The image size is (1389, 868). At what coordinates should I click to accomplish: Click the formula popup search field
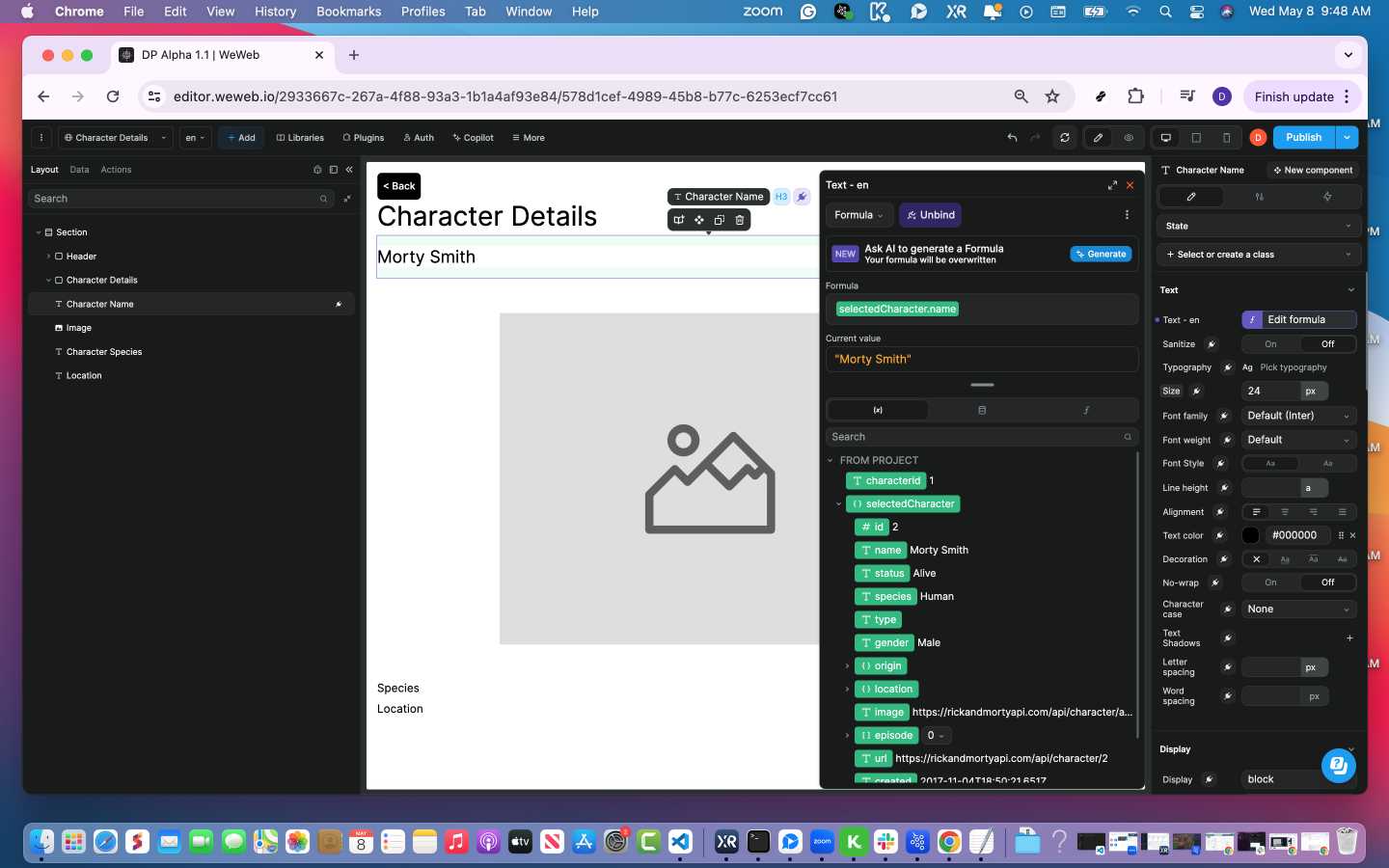(x=982, y=437)
